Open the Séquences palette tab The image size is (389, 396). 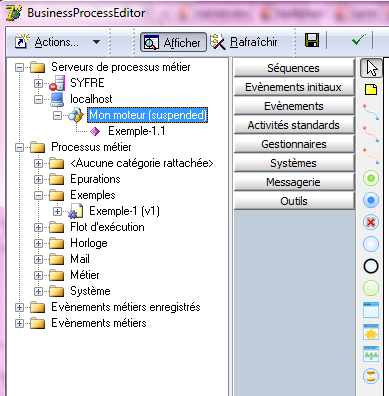tap(294, 68)
